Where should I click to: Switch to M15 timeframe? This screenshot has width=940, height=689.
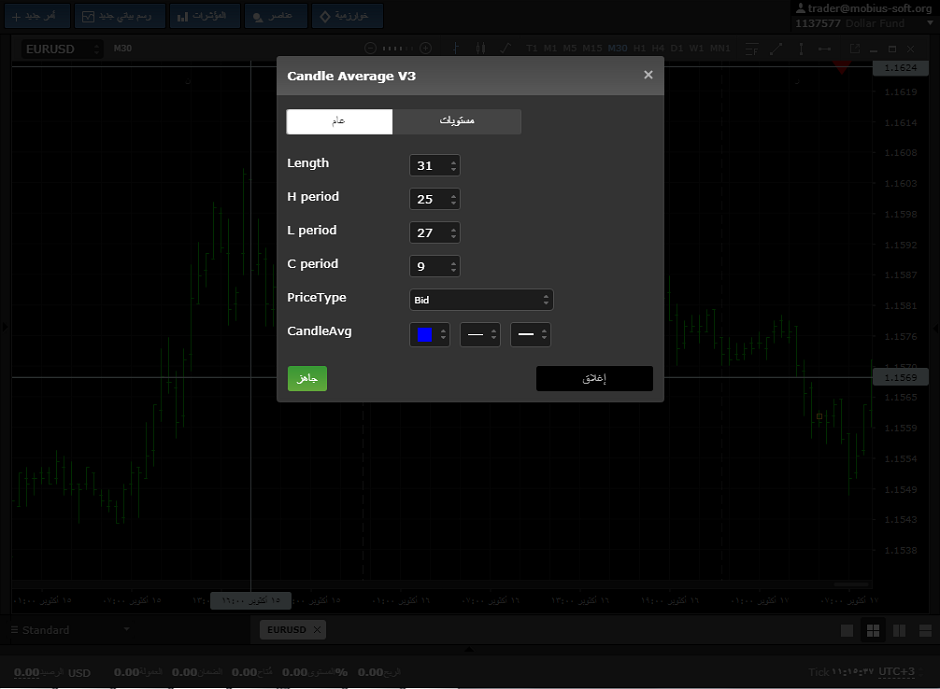click(x=592, y=49)
